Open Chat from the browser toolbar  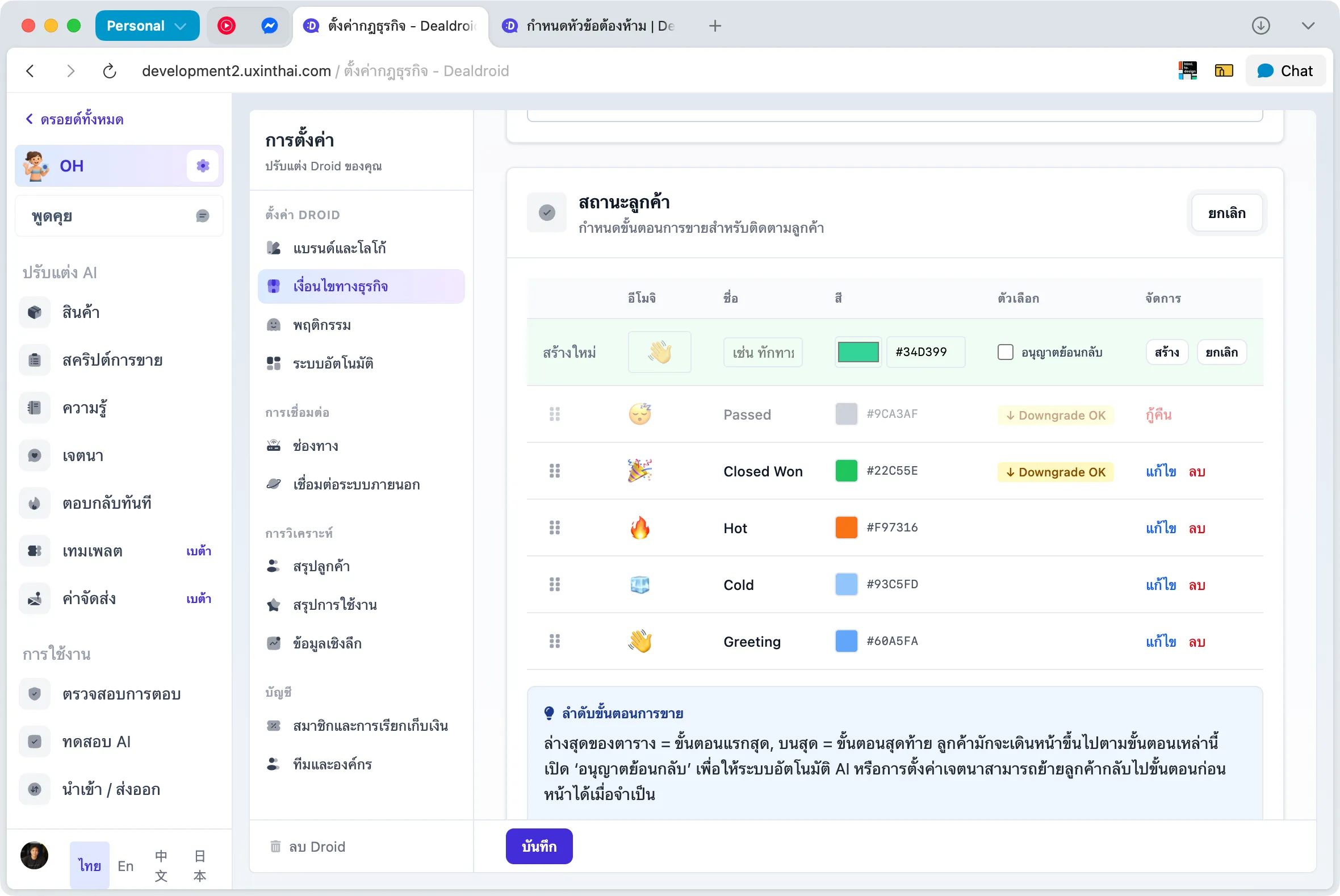click(x=1285, y=70)
